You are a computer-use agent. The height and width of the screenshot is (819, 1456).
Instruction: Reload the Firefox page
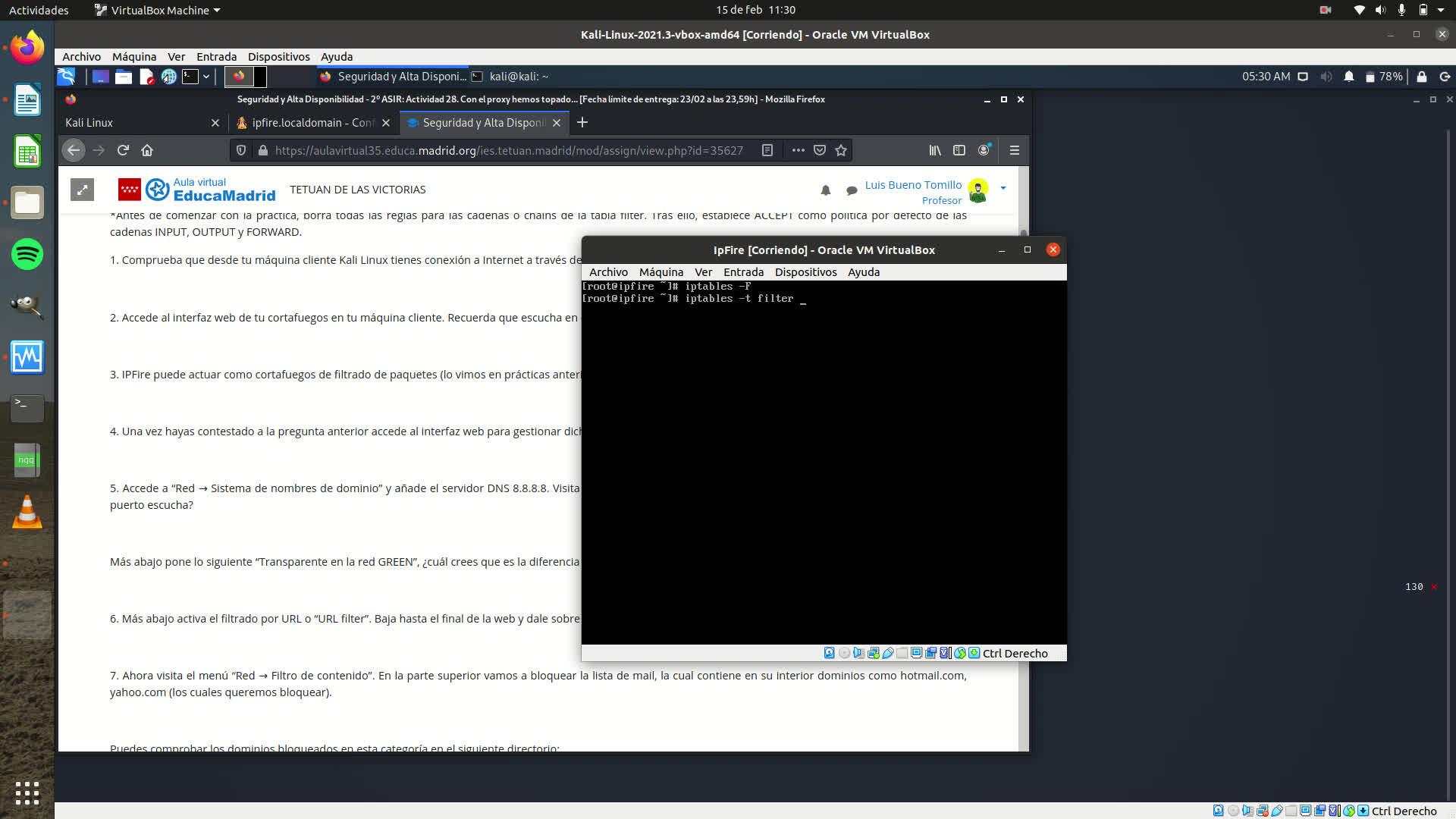123,150
